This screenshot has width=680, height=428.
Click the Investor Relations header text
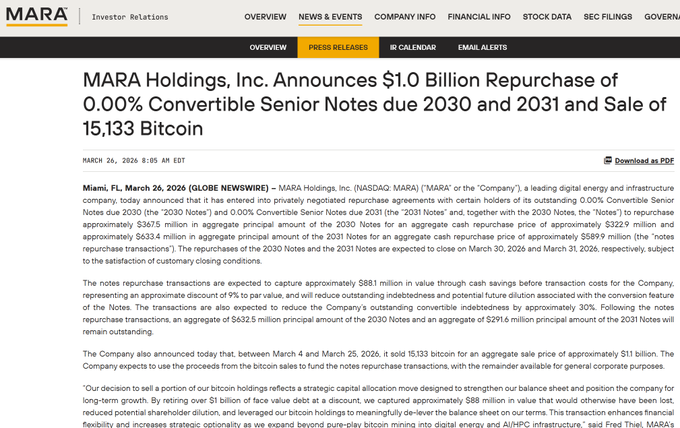pos(130,17)
